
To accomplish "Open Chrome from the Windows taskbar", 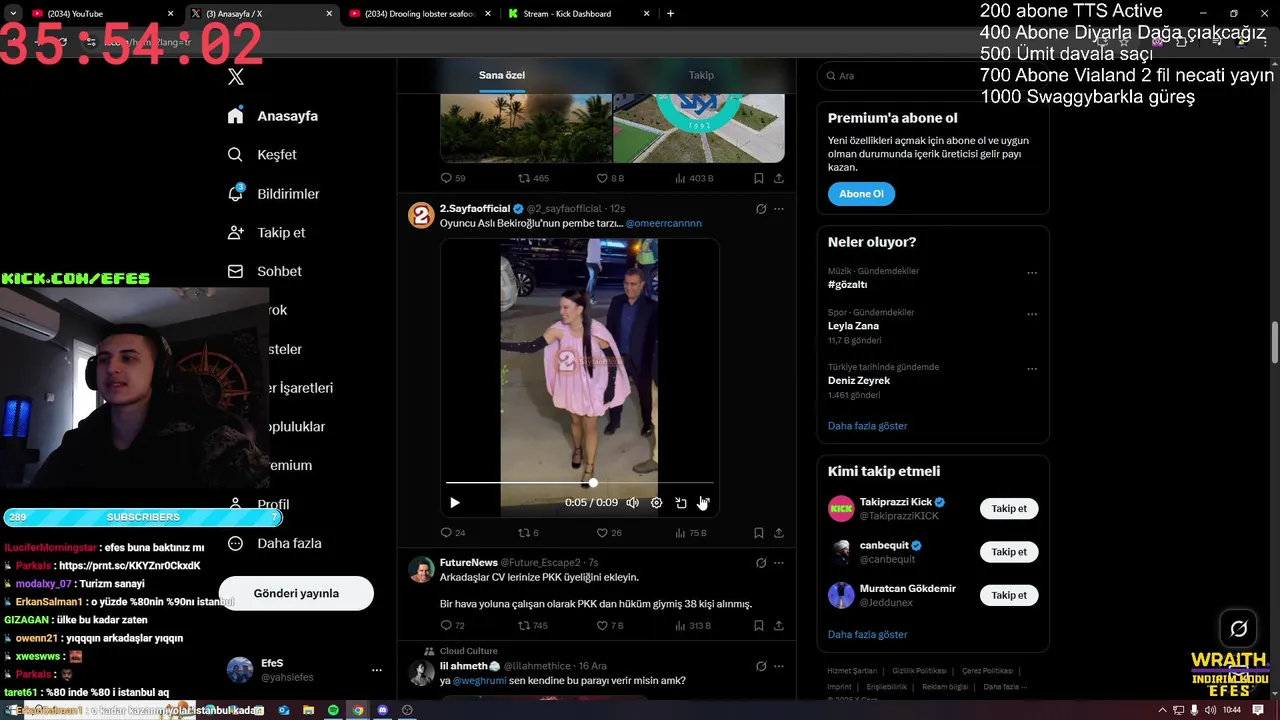I will (x=358, y=710).
